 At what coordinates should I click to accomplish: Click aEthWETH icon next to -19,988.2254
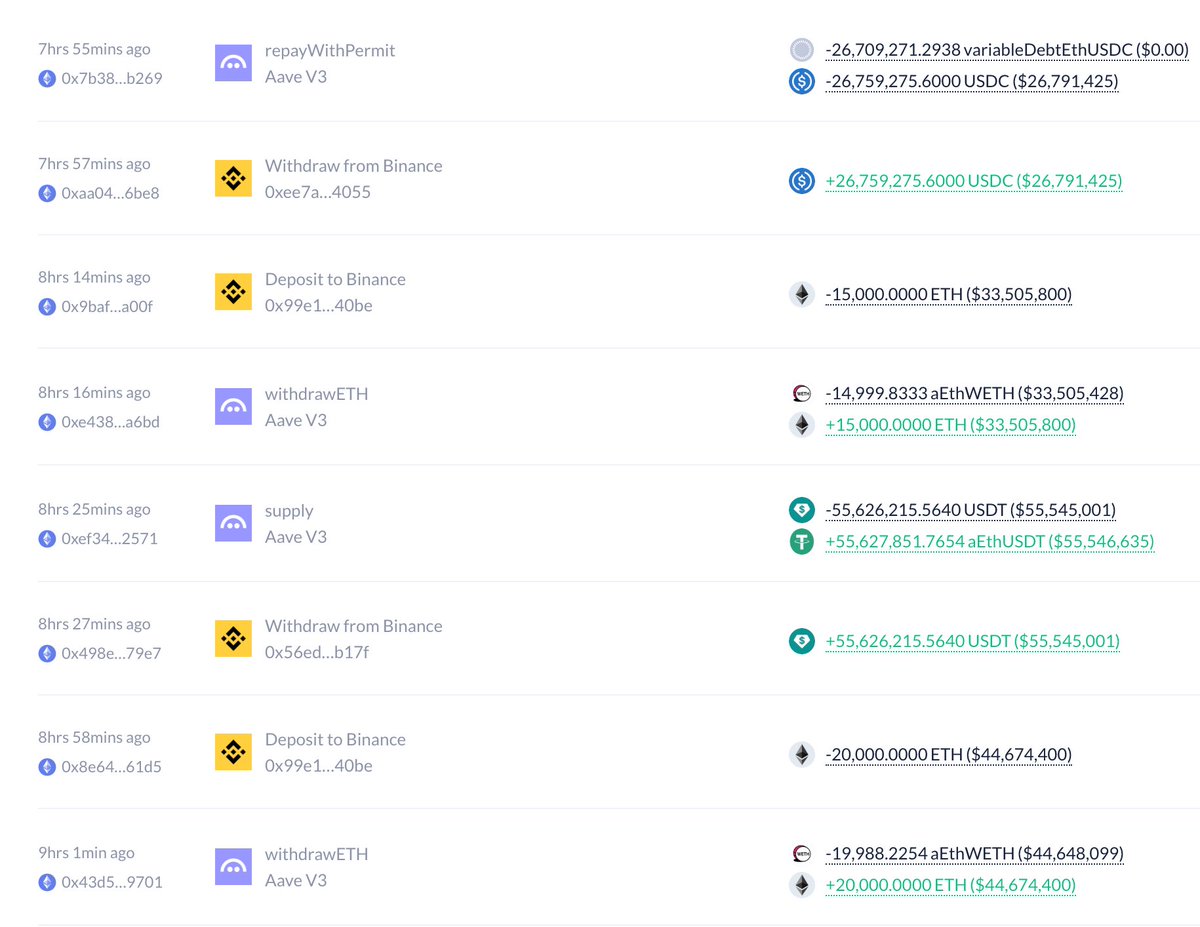tap(801, 854)
